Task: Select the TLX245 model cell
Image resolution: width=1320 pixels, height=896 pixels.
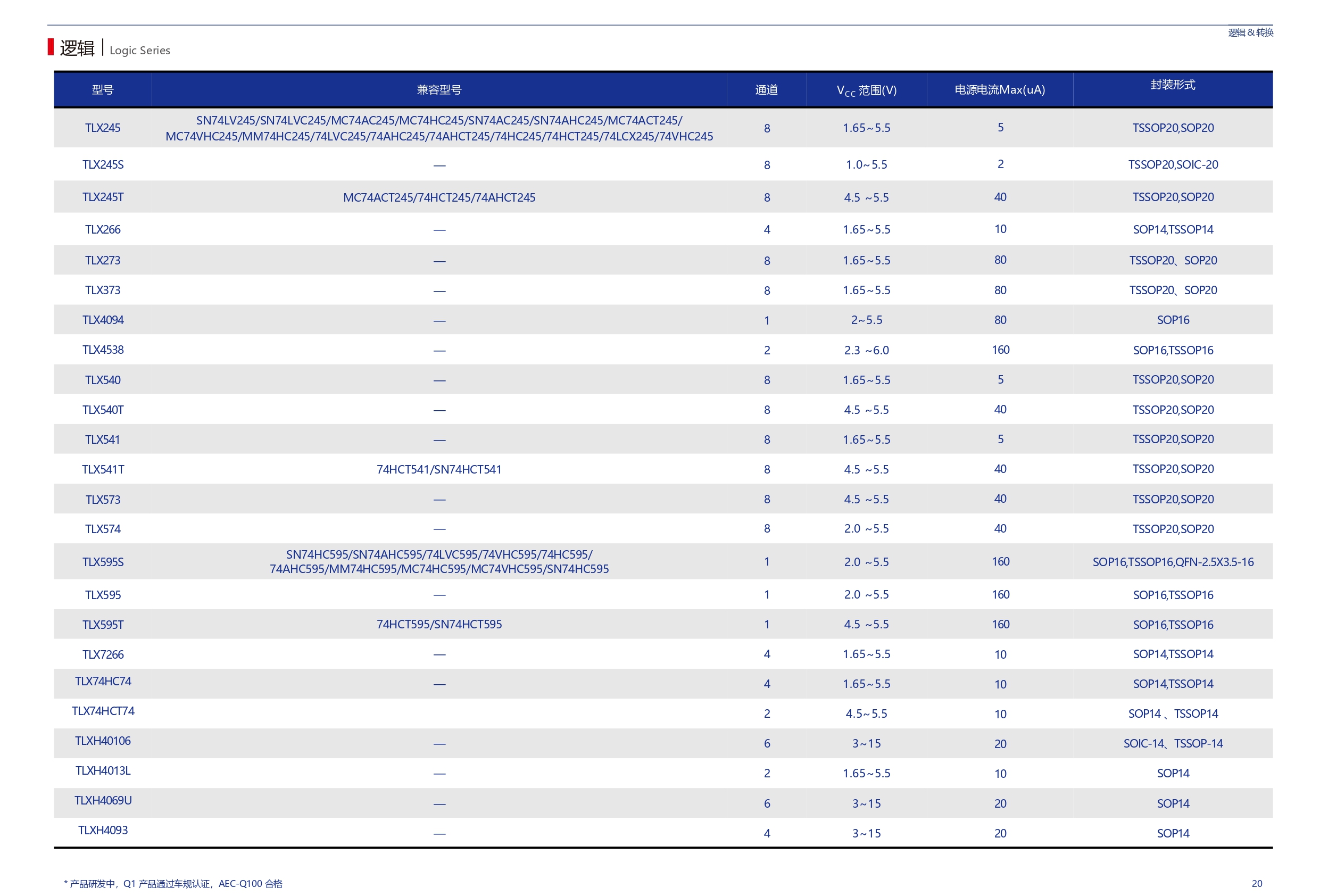Action: [x=103, y=128]
